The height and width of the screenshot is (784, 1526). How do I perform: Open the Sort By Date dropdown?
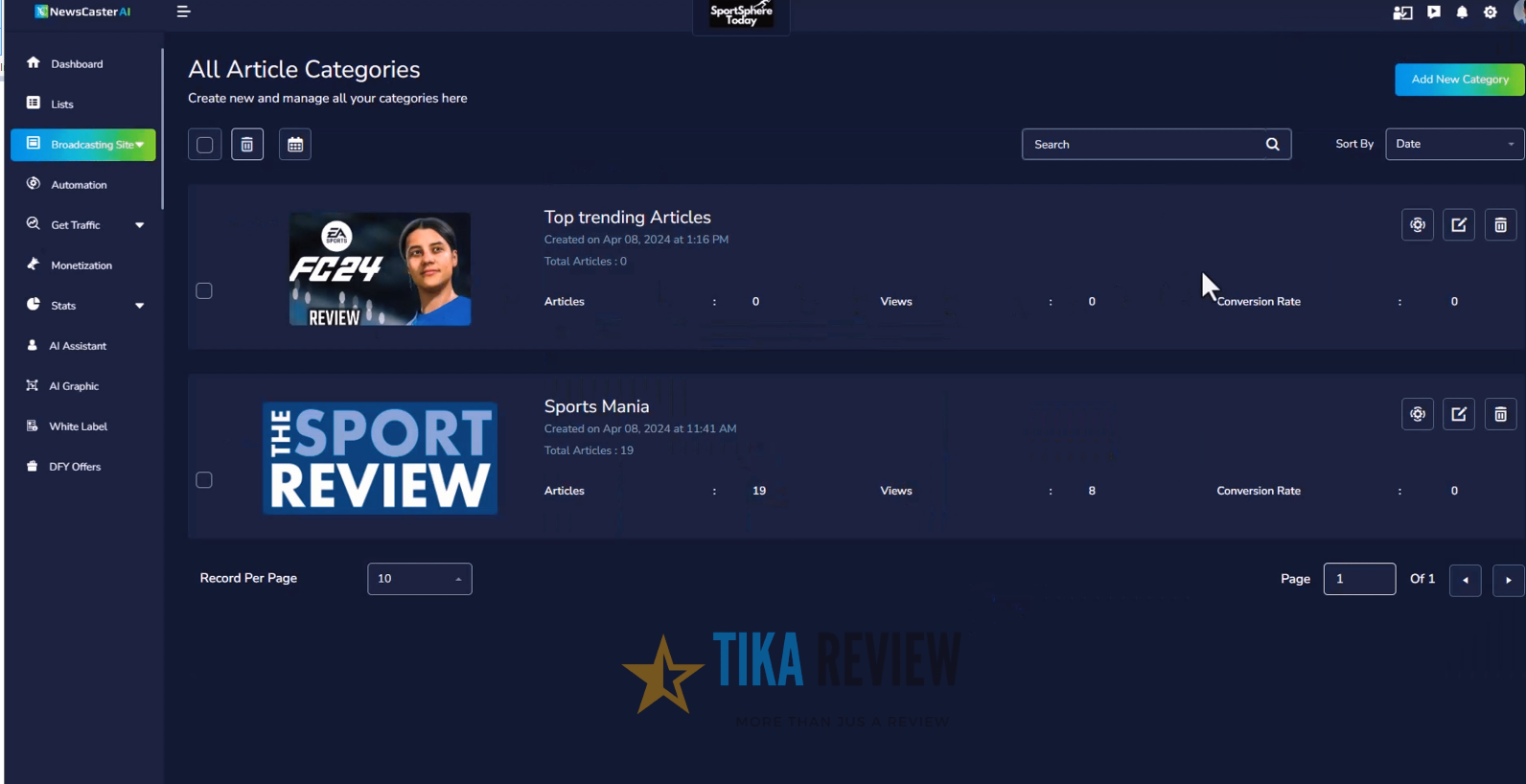click(x=1454, y=144)
